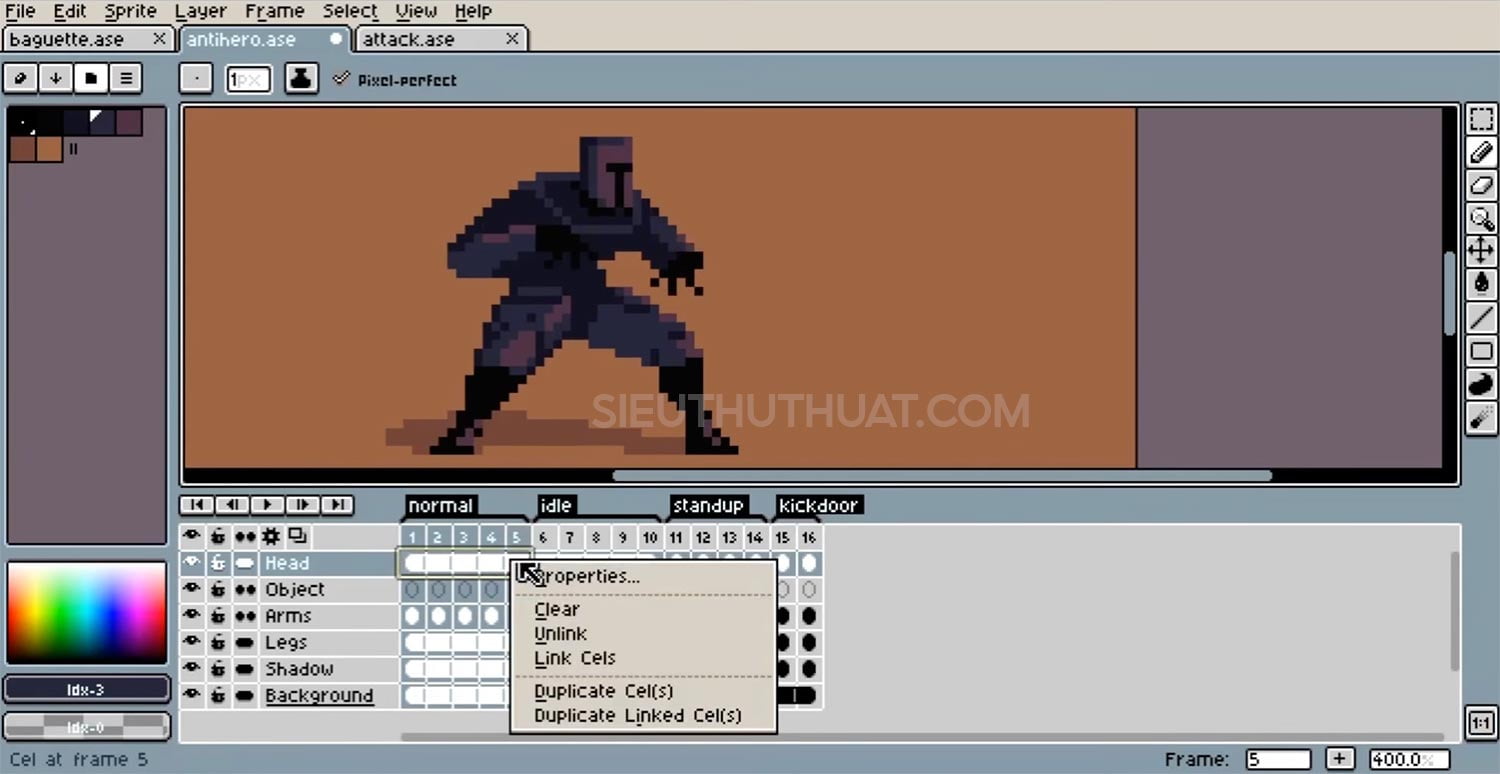The image size is (1500, 774).
Task: Choose the Paint Bucket tool
Action: [1480, 284]
